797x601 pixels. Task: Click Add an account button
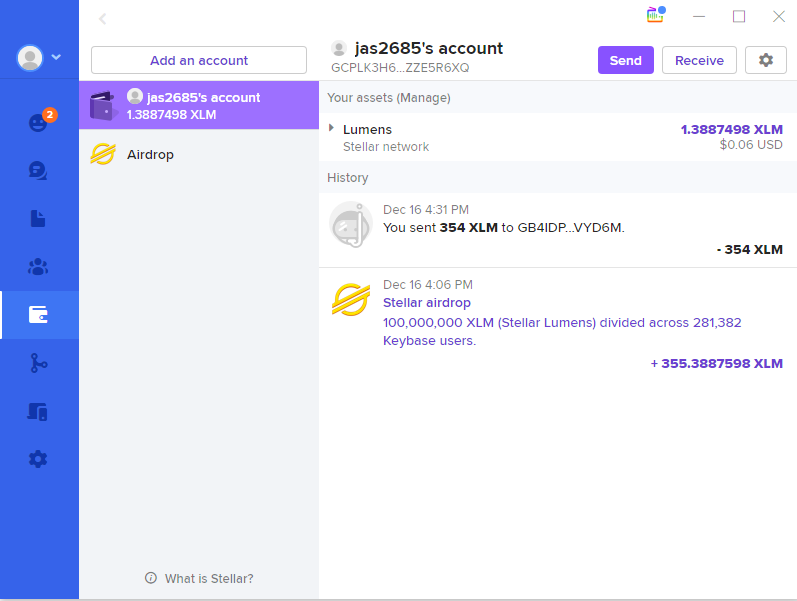[x=199, y=60]
